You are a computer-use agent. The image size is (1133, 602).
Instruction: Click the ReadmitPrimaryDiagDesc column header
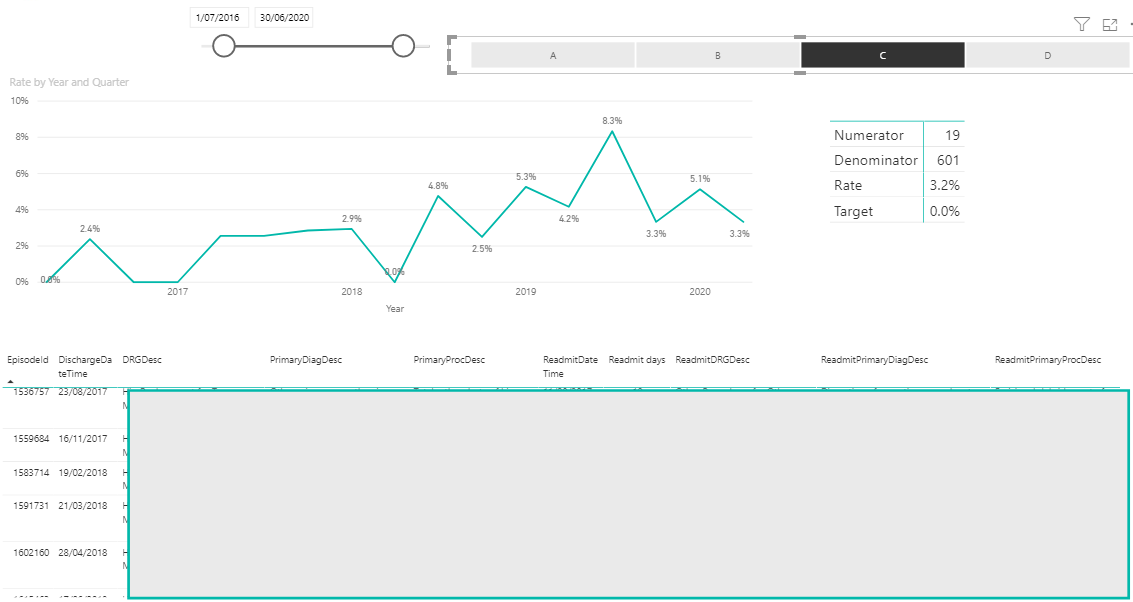pos(874,360)
